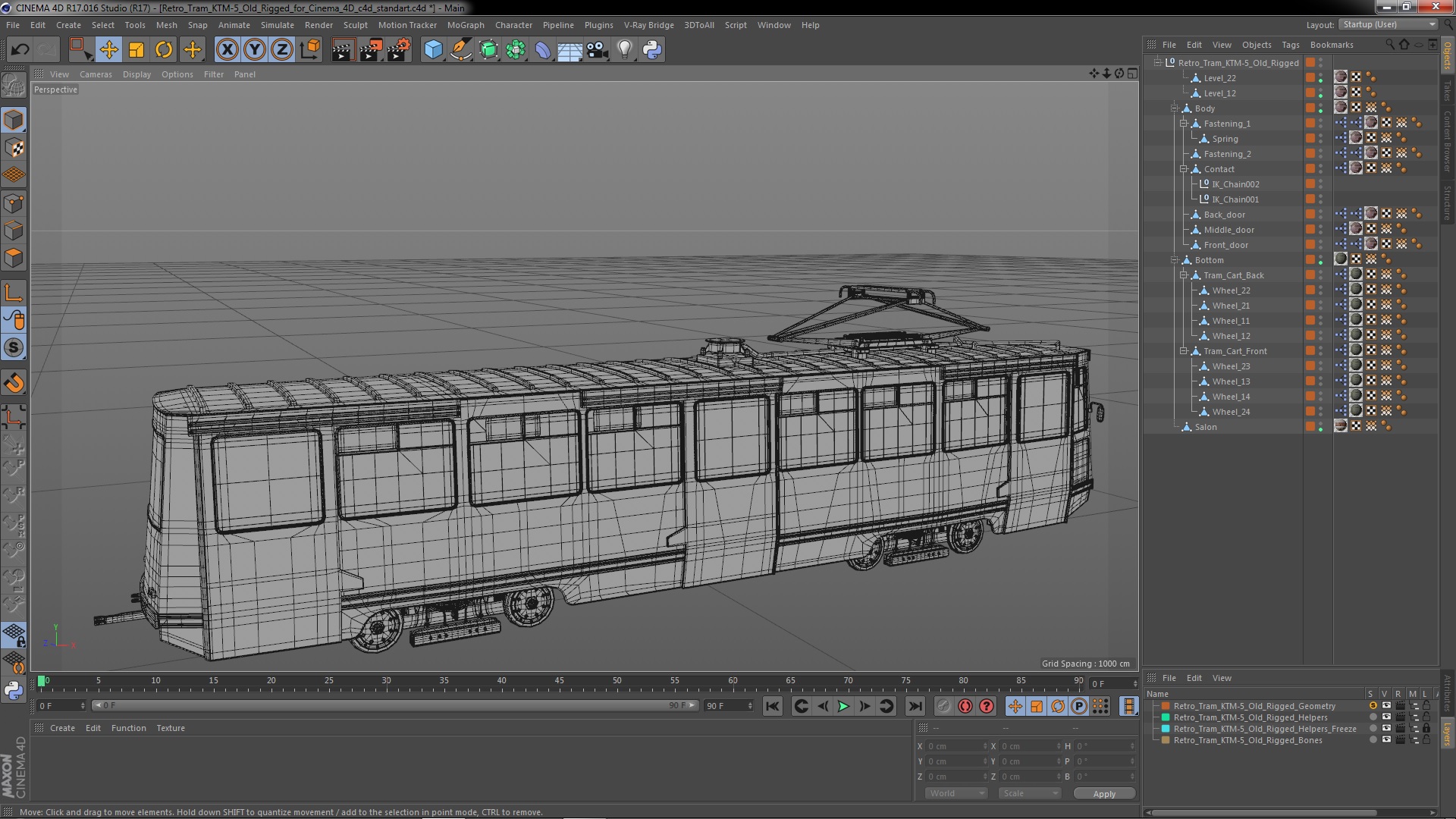This screenshot has height=819, width=1456.
Task: Toggle visibility of Bones layer
Action: coord(1386,740)
